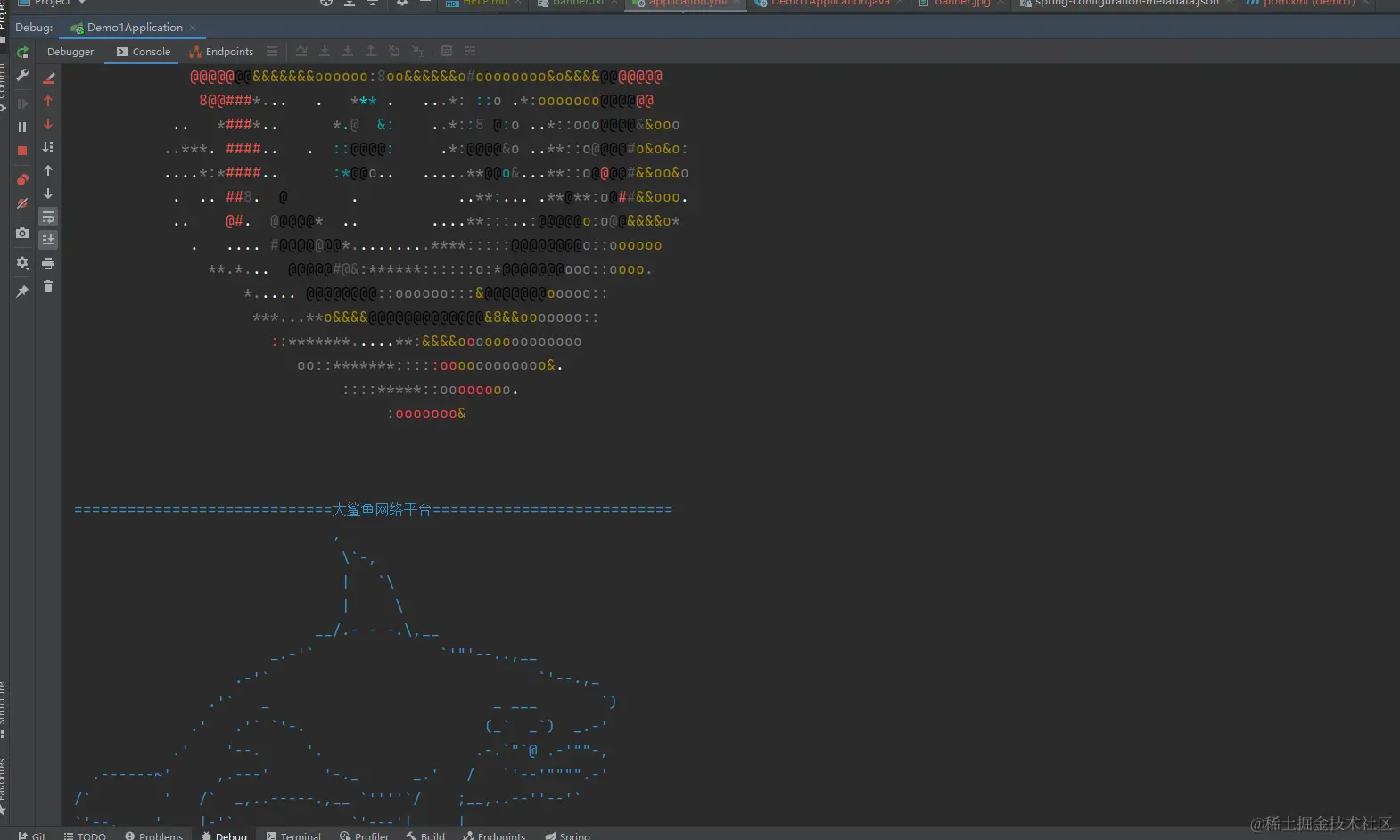Switch to pom.xml (demo1) tab
The width and height of the screenshot is (1400, 840).
pyautogui.click(x=1306, y=3)
